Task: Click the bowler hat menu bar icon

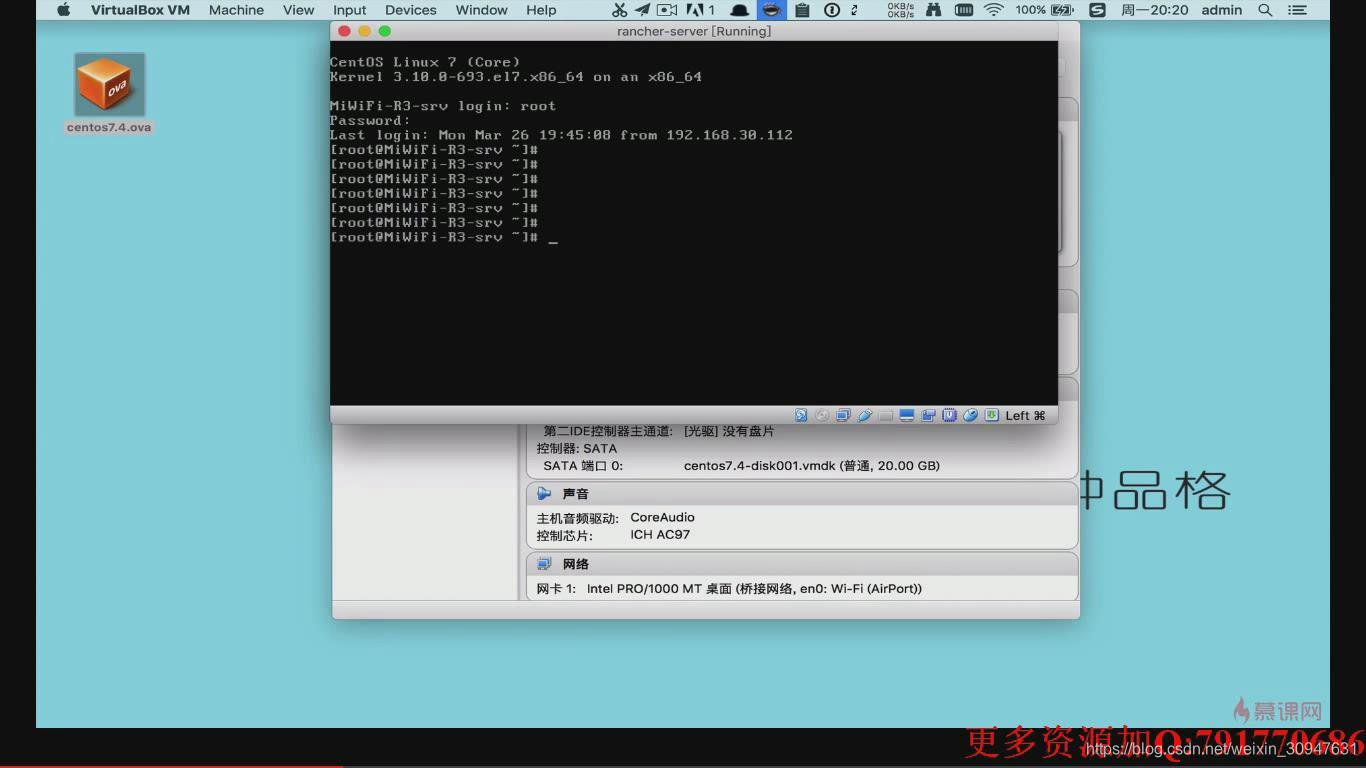Action: (x=739, y=10)
